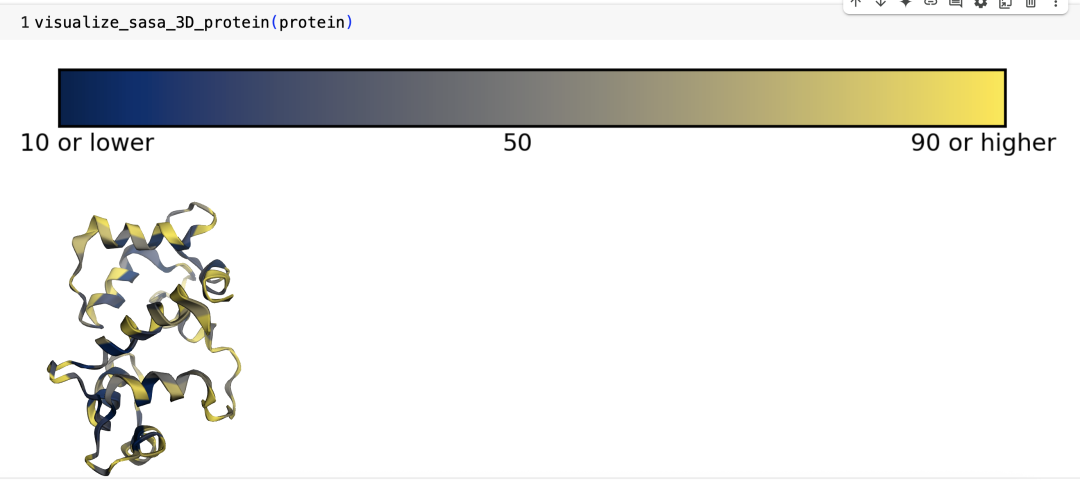
Task: Select line number 1 in the cell
Action: tap(25, 23)
